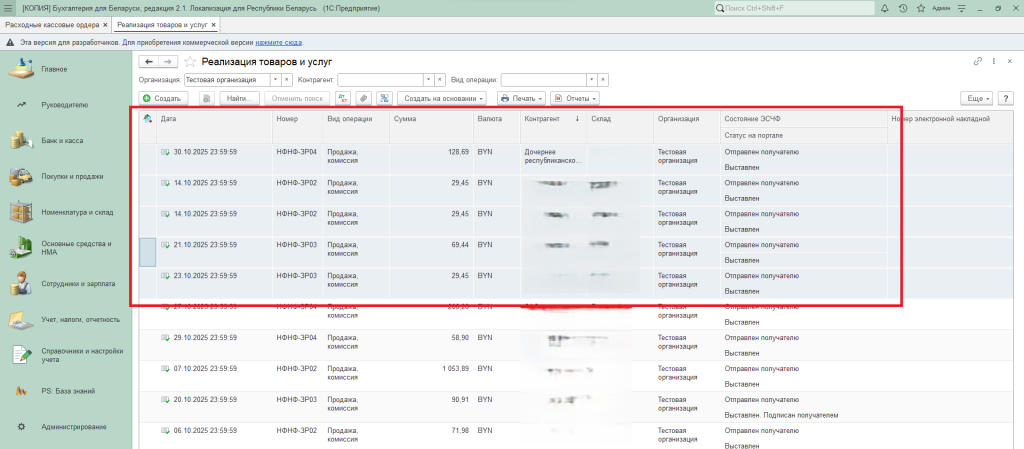This screenshot has height=449, width=1024.
Task: Click the Дт/Кт postings icon
Action: 343,99
